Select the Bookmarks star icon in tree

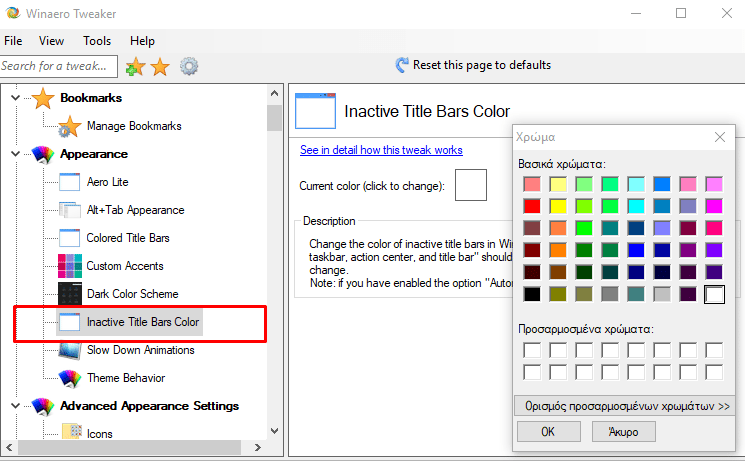[43, 98]
